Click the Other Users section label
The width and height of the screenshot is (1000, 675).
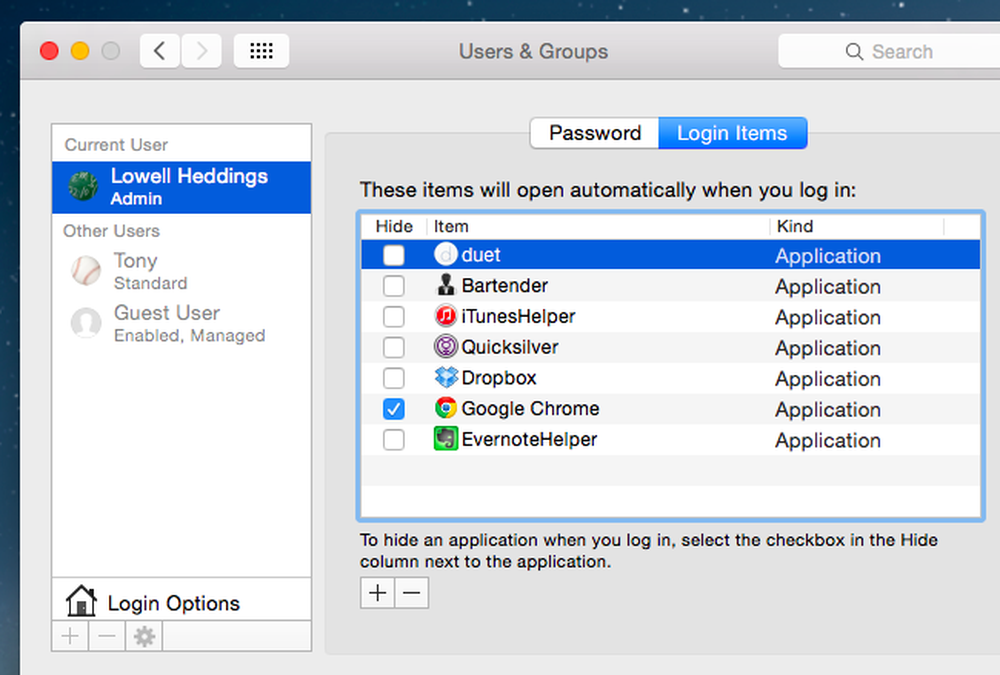(x=112, y=231)
